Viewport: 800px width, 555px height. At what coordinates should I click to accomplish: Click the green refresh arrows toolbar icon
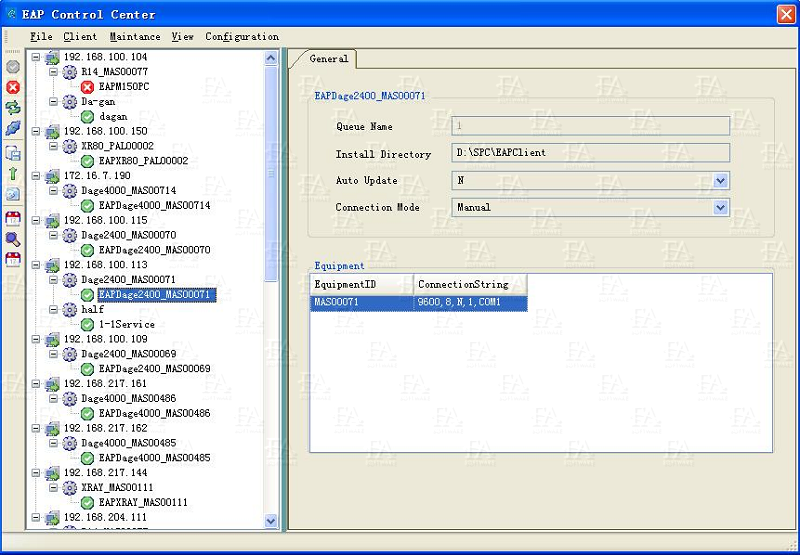coord(13,107)
